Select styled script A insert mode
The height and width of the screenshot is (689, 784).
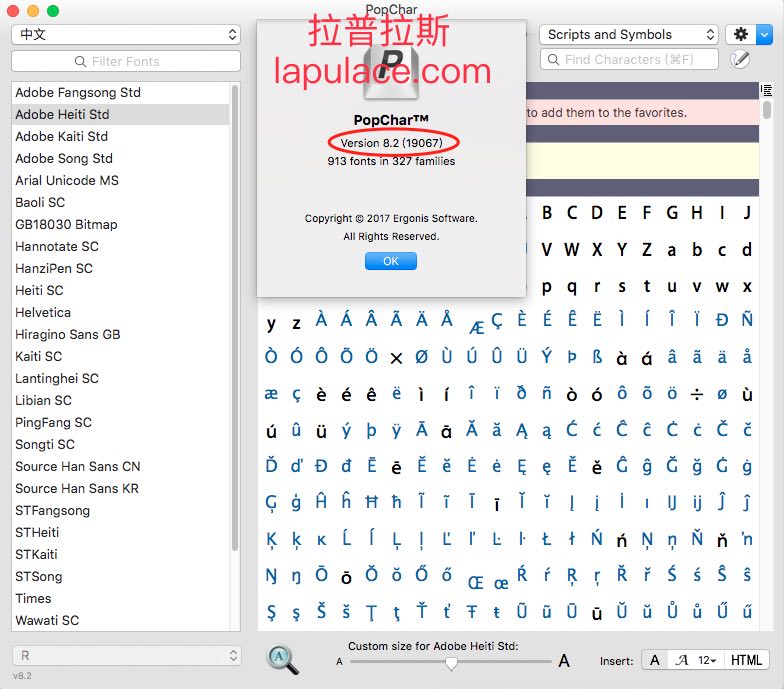(x=682, y=660)
